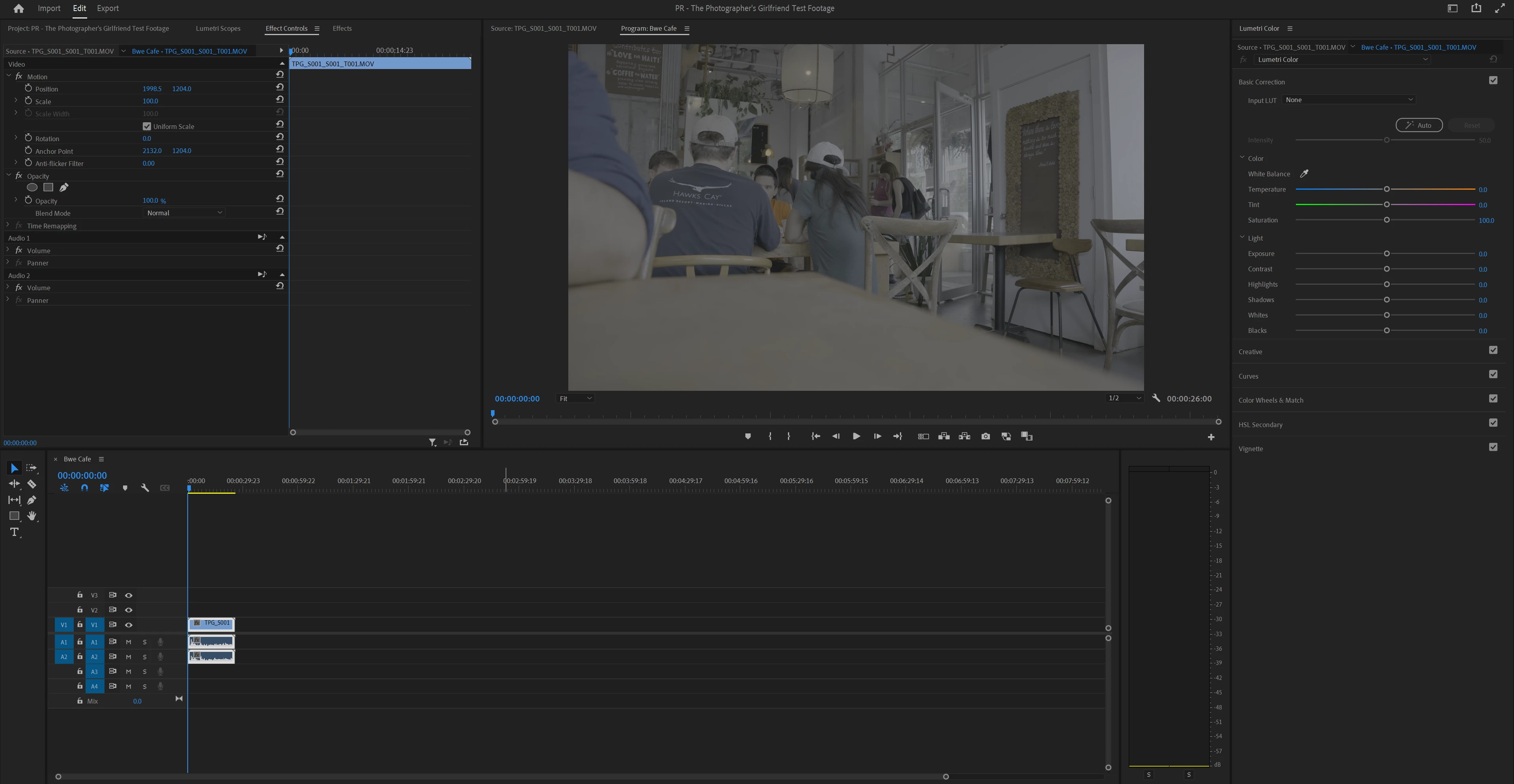This screenshot has width=1514, height=784.
Task: Click Add Marker in Program monitor
Action: [748, 436]
